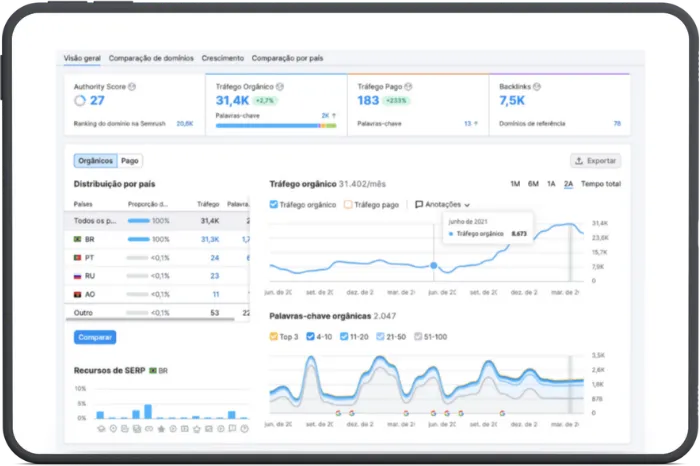
Task: Toggle the 4-10 positions checkbox
Action: (310, 337)
